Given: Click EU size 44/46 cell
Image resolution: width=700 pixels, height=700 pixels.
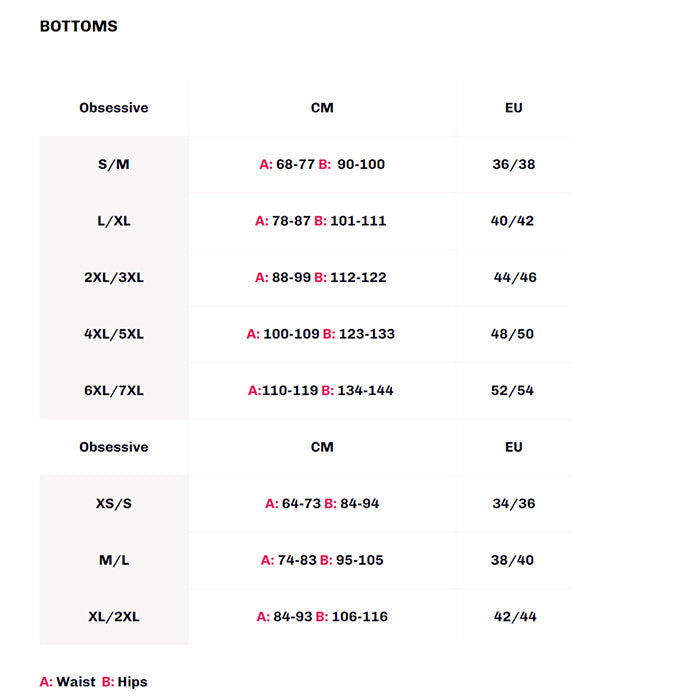Looking at the screenshot, I should tap(515, 277).
